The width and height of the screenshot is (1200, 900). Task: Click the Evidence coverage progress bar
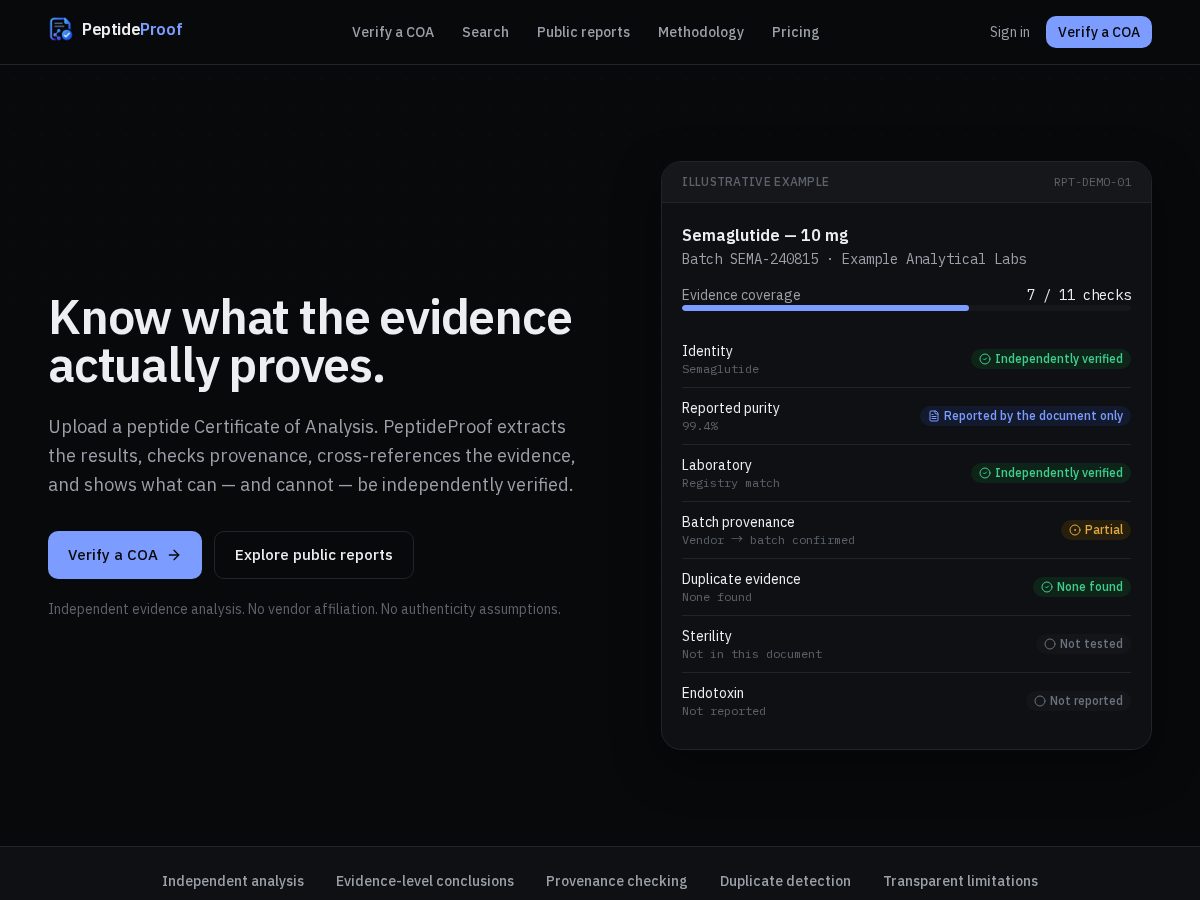[906, 308]
